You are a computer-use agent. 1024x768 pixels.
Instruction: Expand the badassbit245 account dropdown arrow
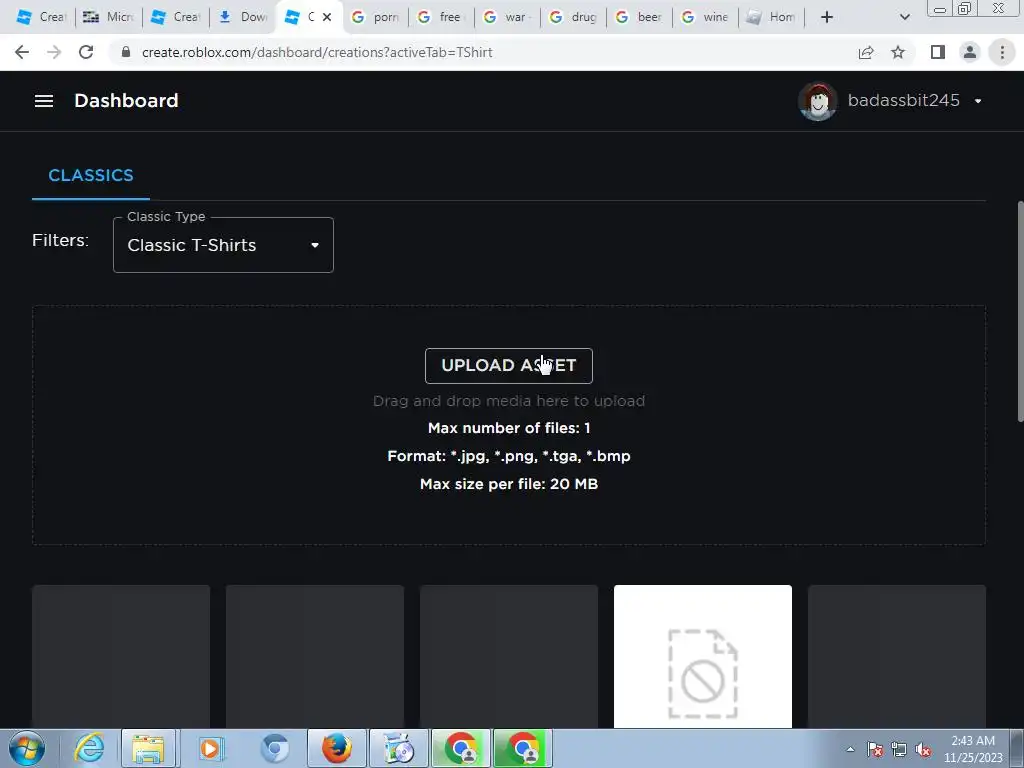coord(978,101)
